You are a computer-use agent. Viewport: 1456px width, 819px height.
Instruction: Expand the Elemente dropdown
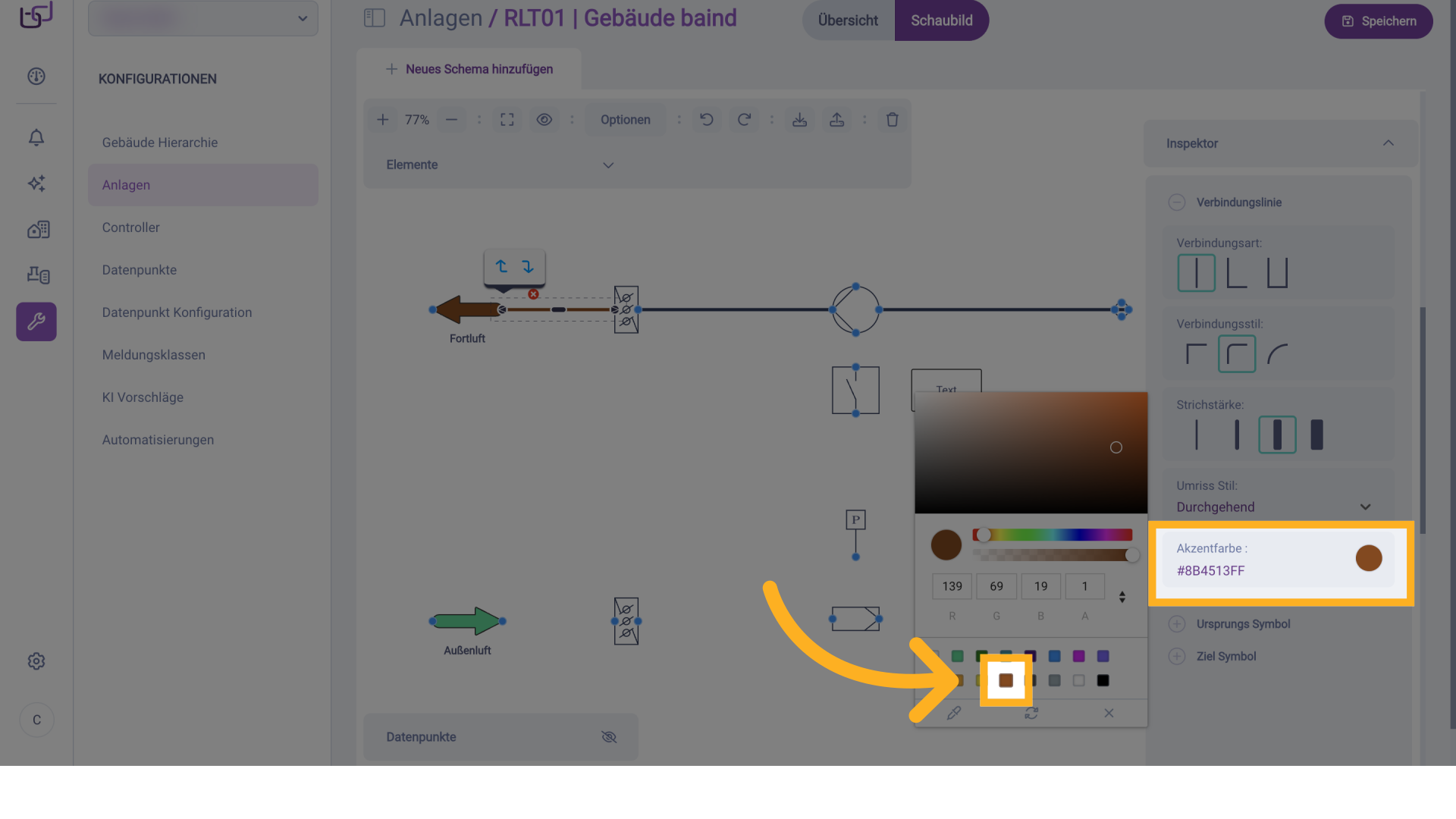(x=500, y=165)
